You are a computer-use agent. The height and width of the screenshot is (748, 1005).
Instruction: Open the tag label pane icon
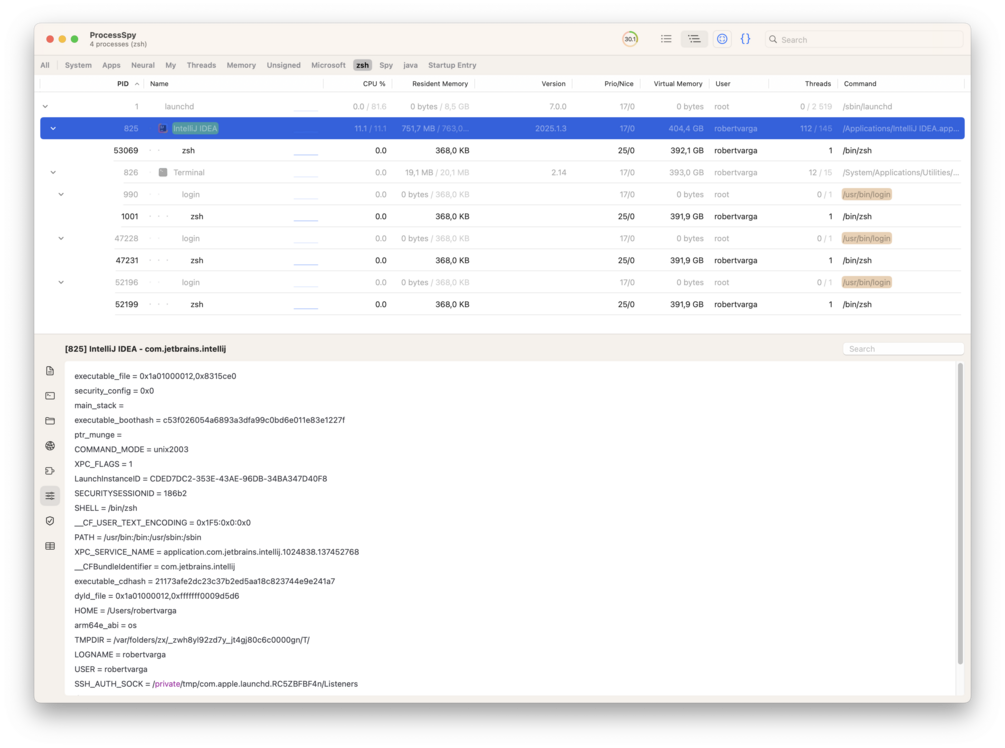(x=50, y=471)
